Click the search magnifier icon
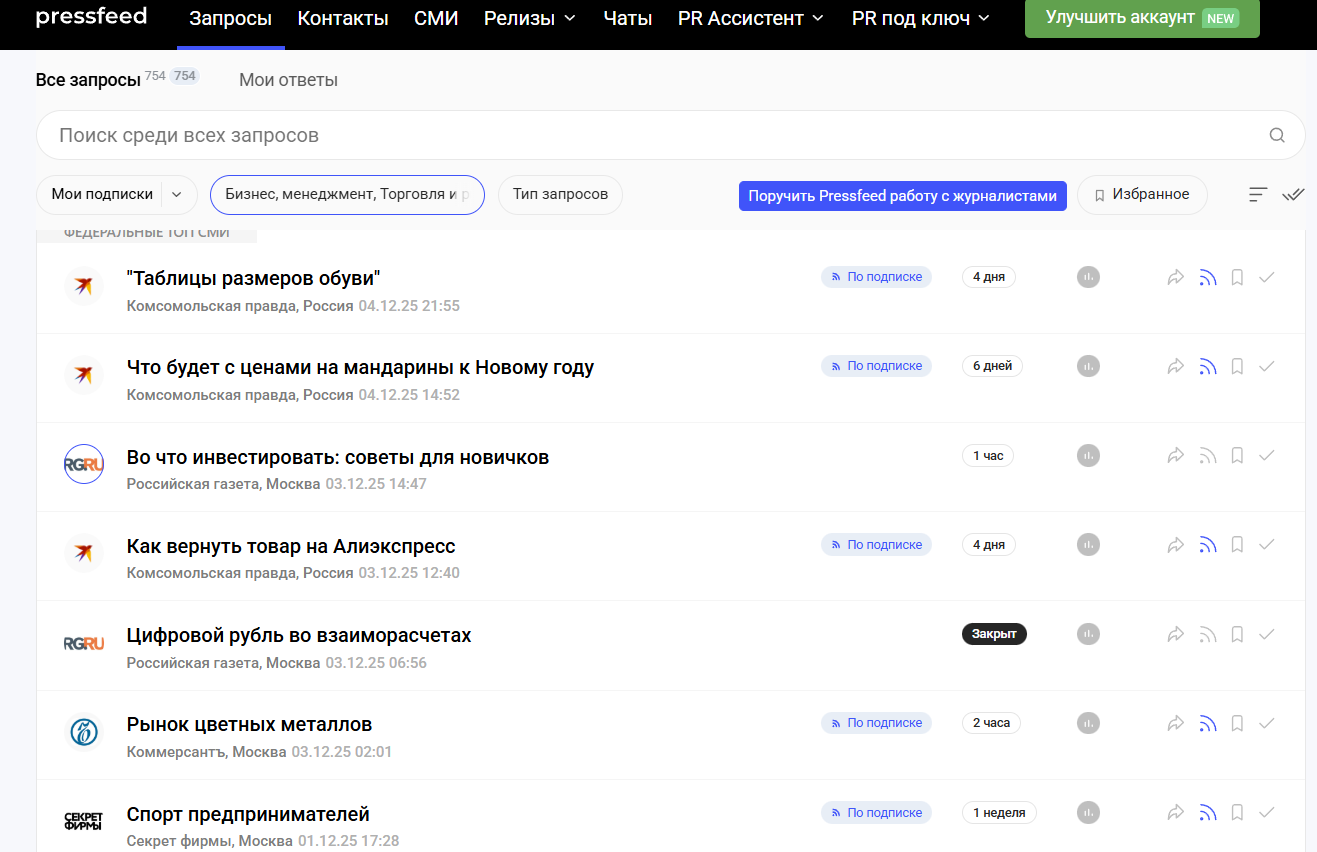Viewport: 1317px width, 852px height. click(x=1276, y=136)
